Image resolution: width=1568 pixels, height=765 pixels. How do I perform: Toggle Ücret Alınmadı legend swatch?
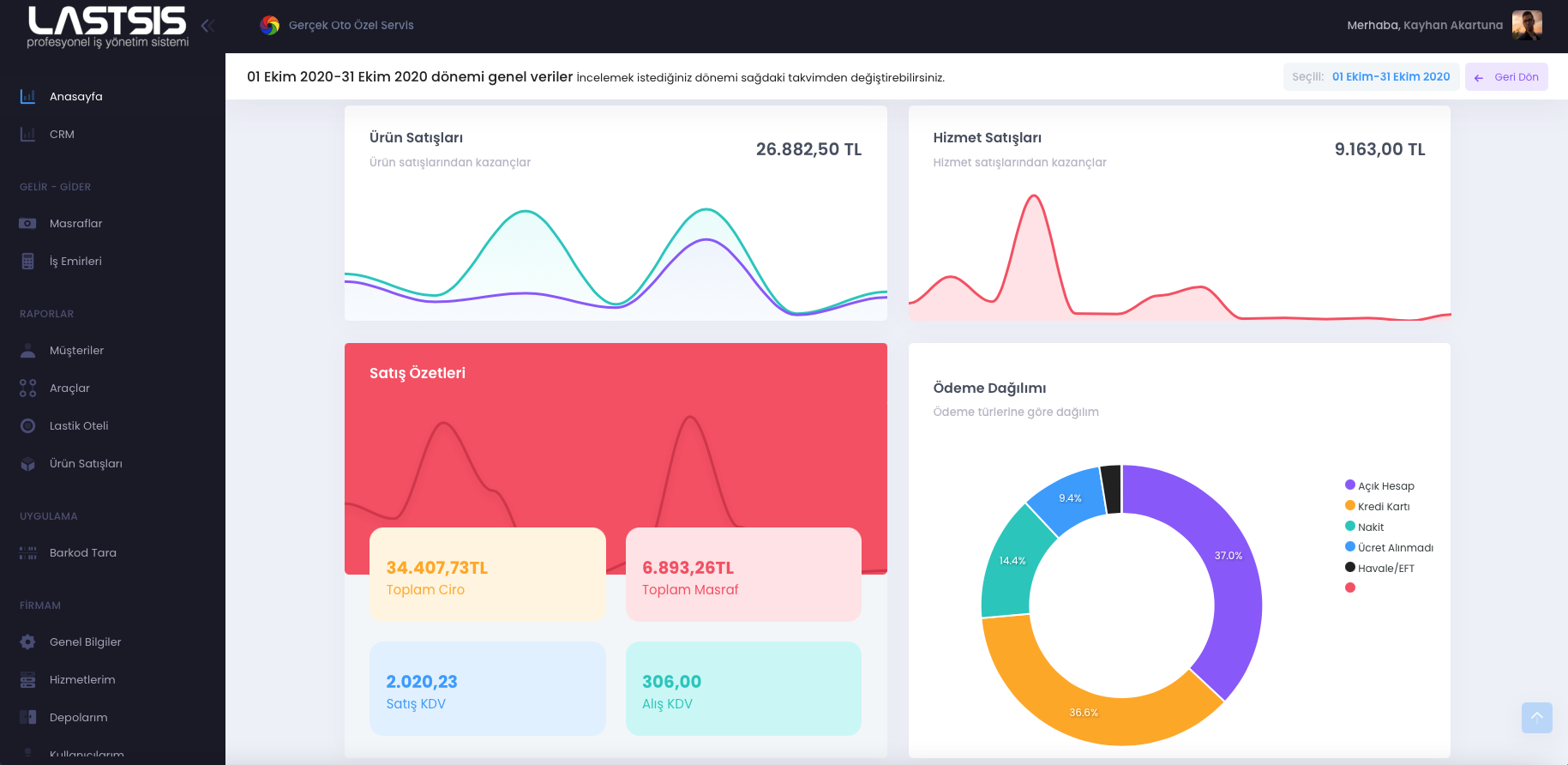[x=1350, y=546]
